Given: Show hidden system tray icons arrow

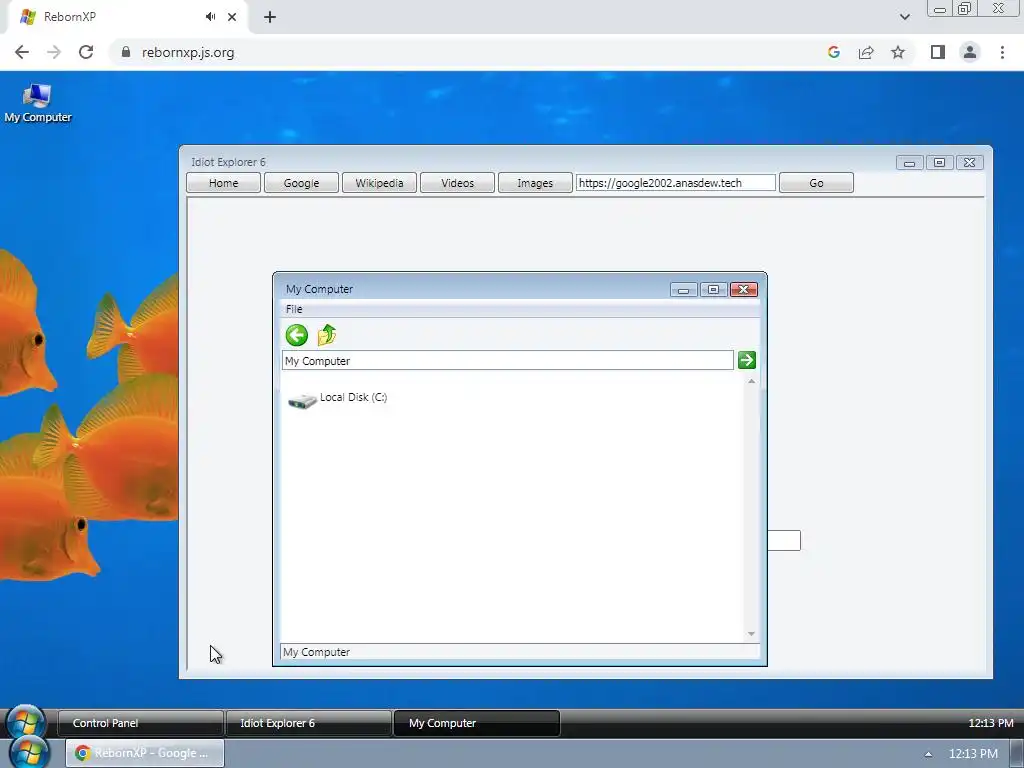Looking at the screenshot, I should click(x=928, y=754).
